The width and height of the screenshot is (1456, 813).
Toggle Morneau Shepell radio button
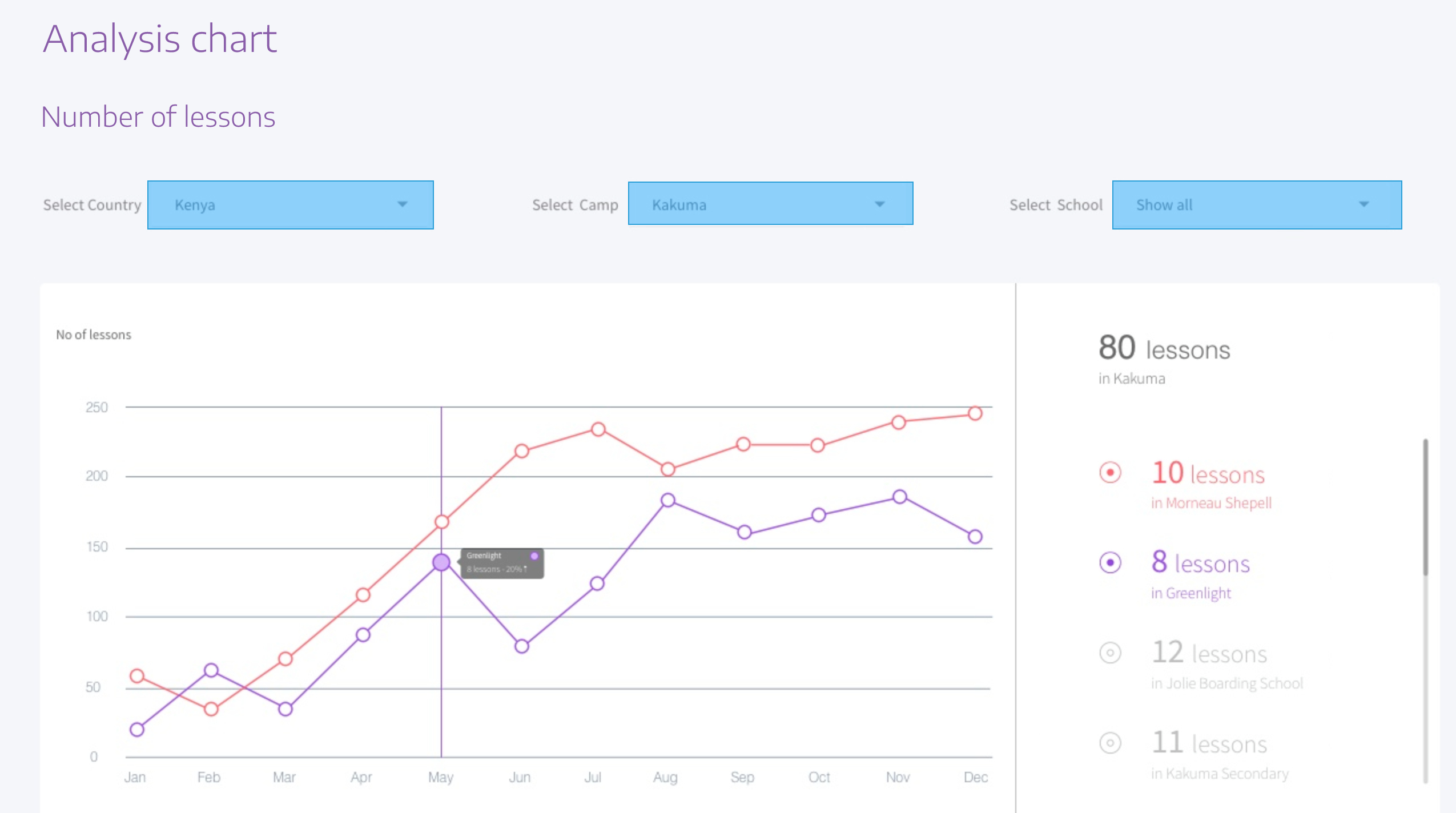(1110, 473)
